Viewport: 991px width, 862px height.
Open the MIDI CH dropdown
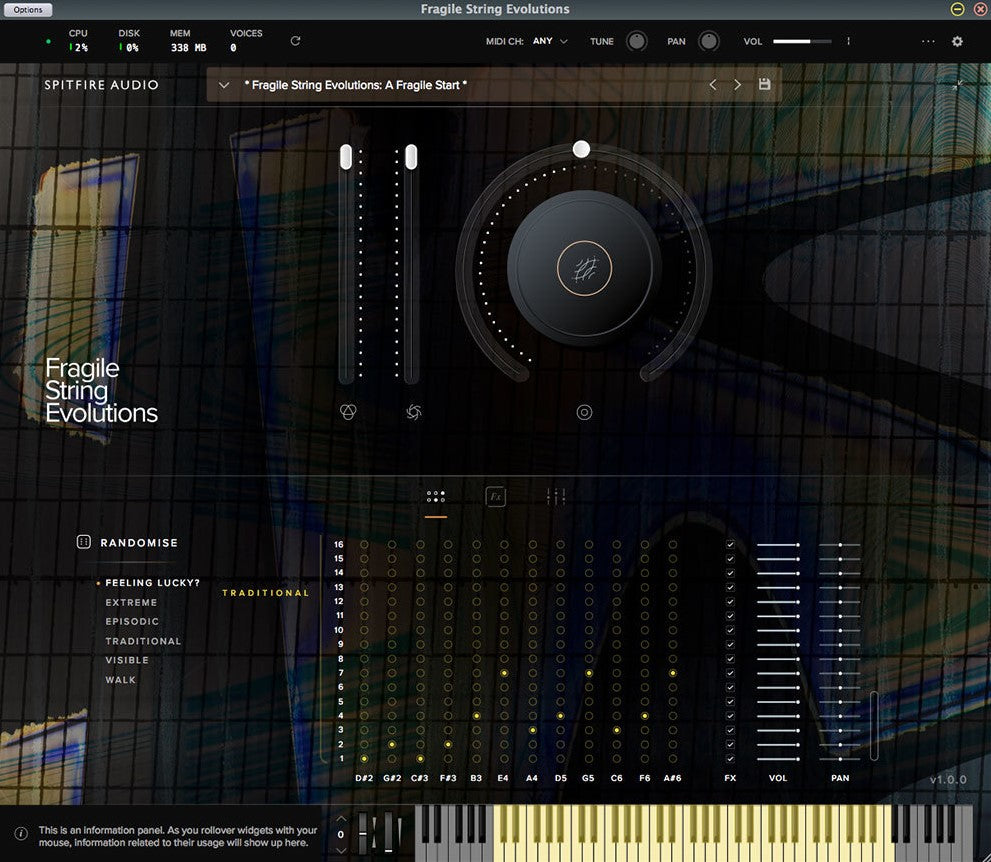[x=550, y=41]
